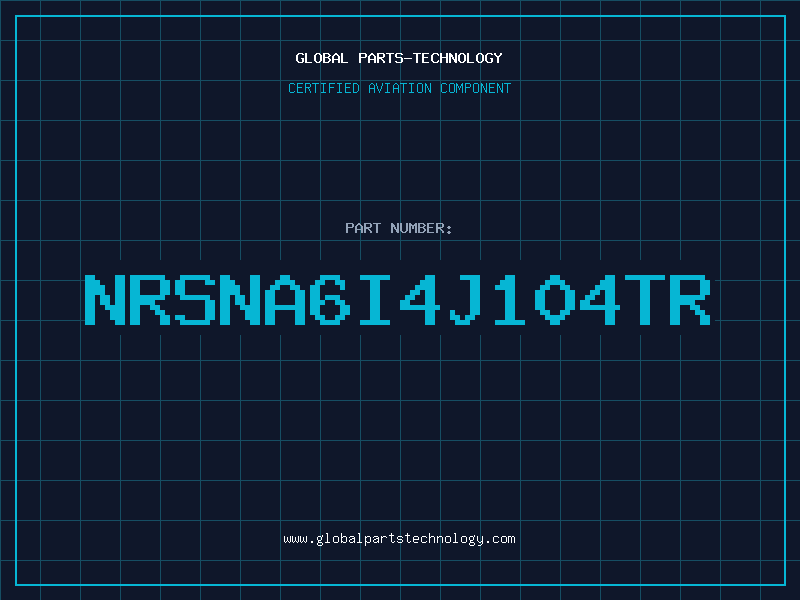Click the letter S in the part number

coord(195,300)
